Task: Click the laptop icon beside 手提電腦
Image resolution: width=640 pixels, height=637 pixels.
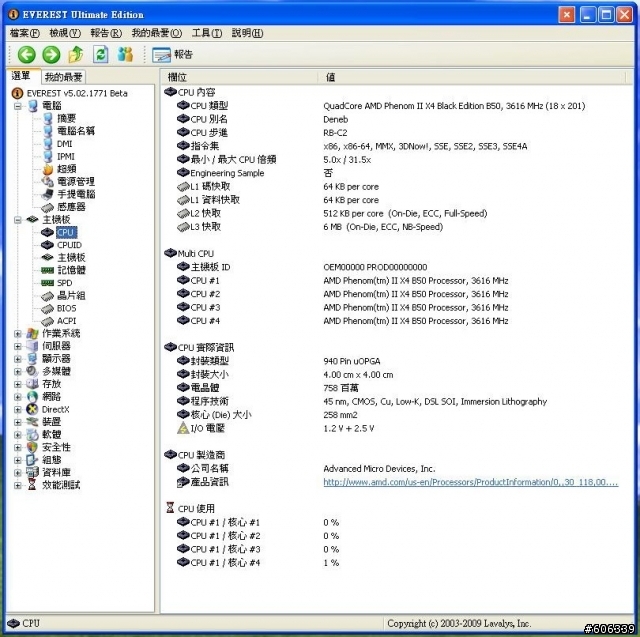Action: click(x=48, y=194)
